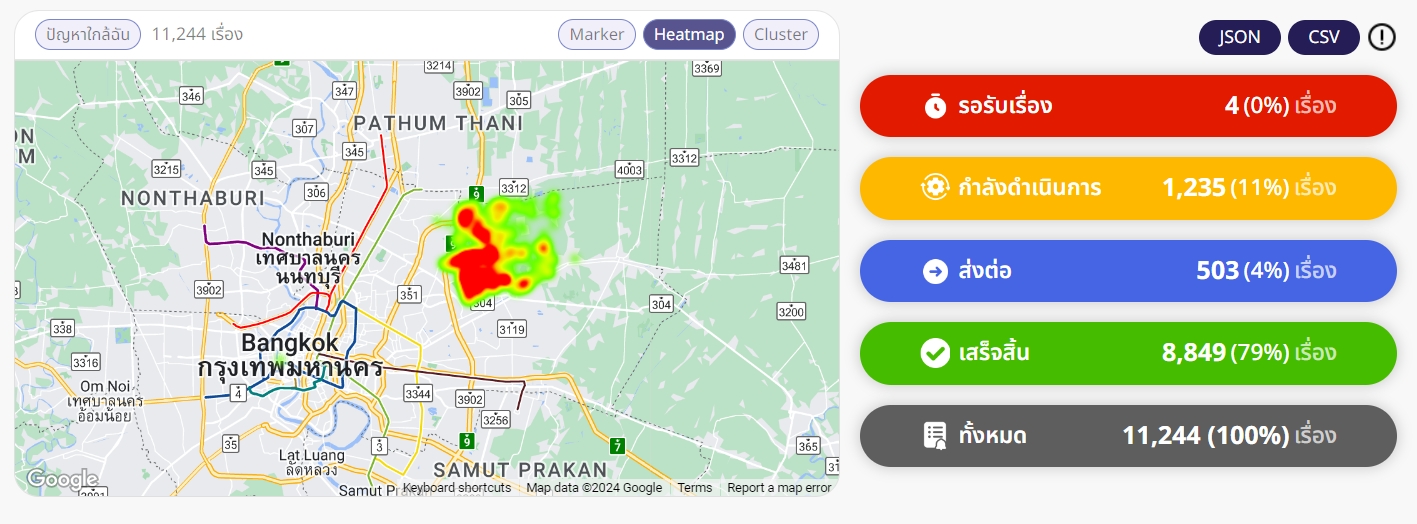Click the gear icon on yellow status card

click(935, 188)
